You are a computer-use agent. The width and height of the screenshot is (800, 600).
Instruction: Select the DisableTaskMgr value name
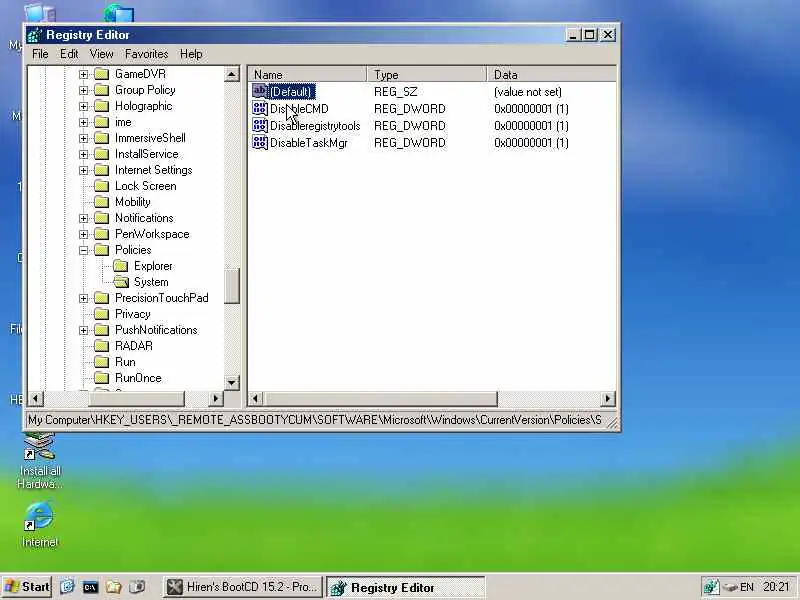[x=309, y=143]
